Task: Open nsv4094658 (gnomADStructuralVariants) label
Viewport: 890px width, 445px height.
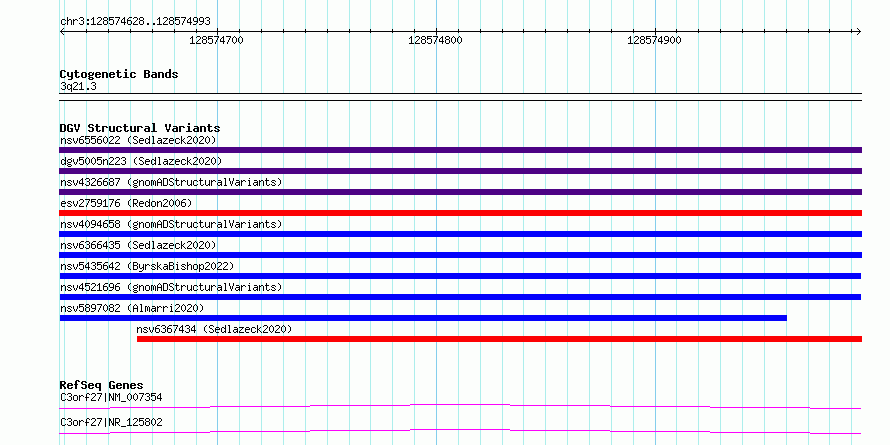Action: pyautogui.click(x=171, y=224)
